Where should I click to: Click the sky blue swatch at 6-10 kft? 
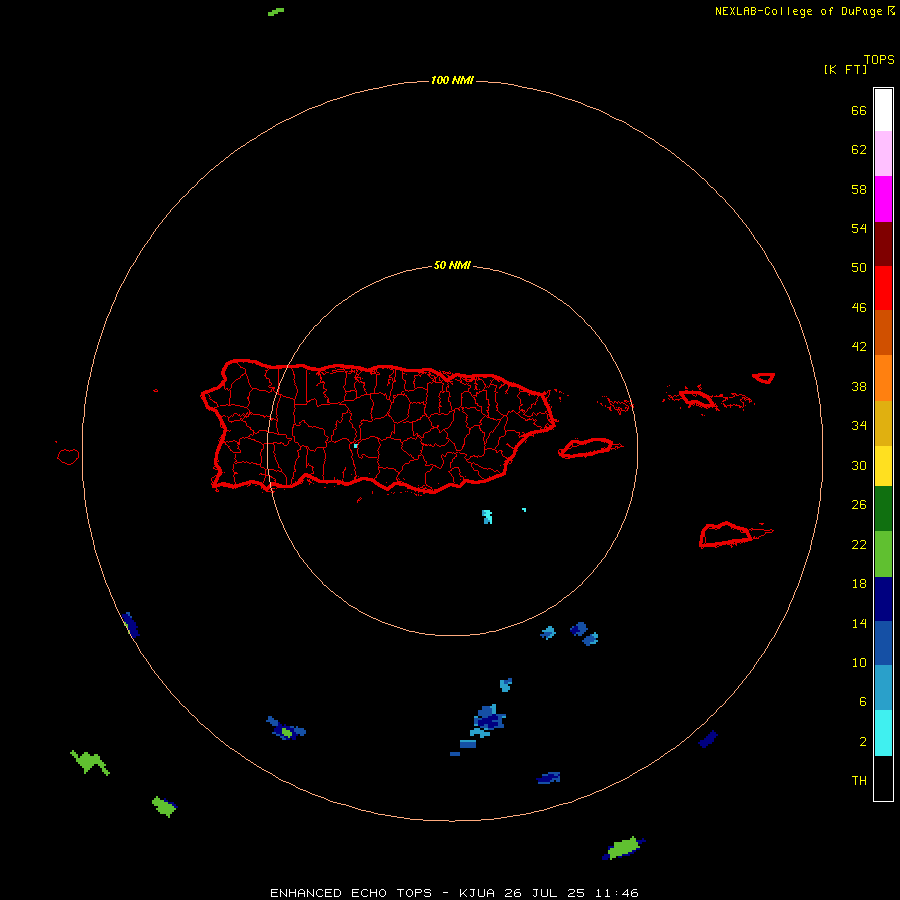pyautogui.click(x=883, y=688)
